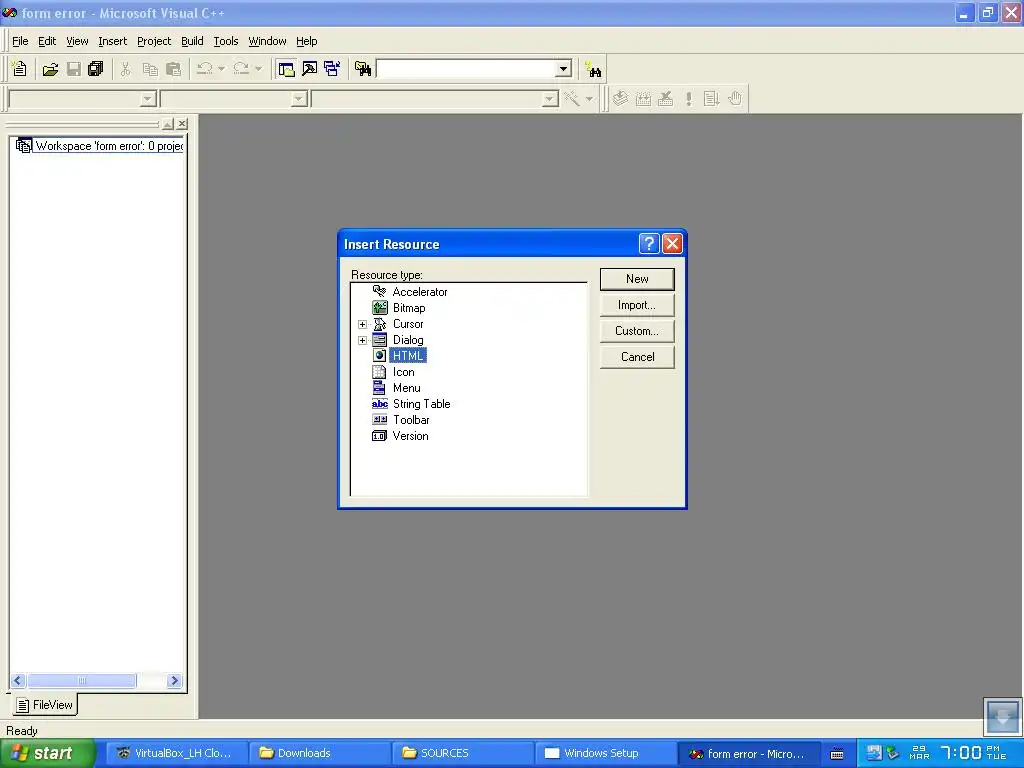The width and height of the screenshot is (1024, 768).
Task: Click the Find text input field
Action: coord(467,69)
